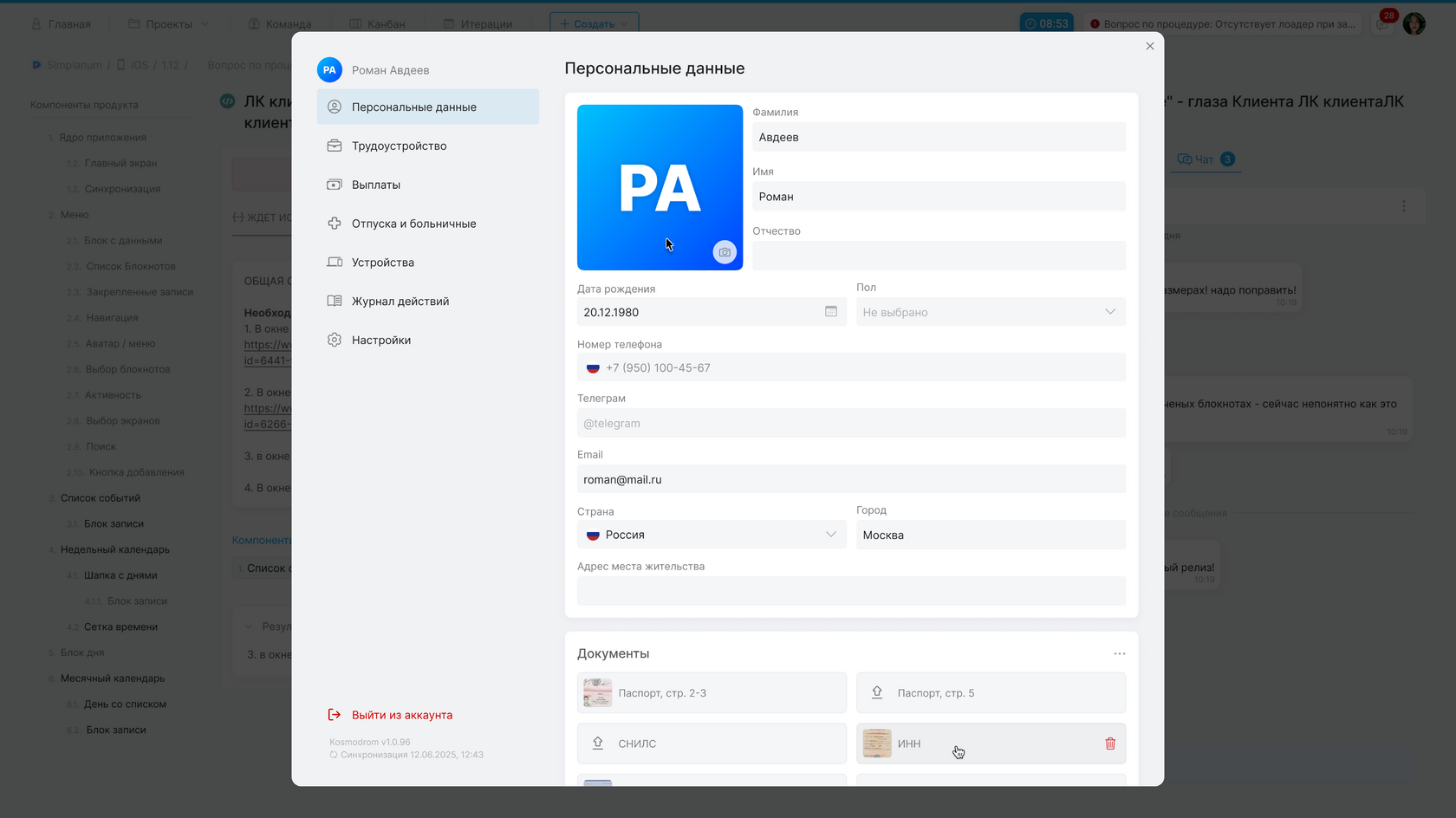This screenshot has height=818, width=1456.
Task: Click the ИНН scan thumbnail
Action: pos(877,743)
